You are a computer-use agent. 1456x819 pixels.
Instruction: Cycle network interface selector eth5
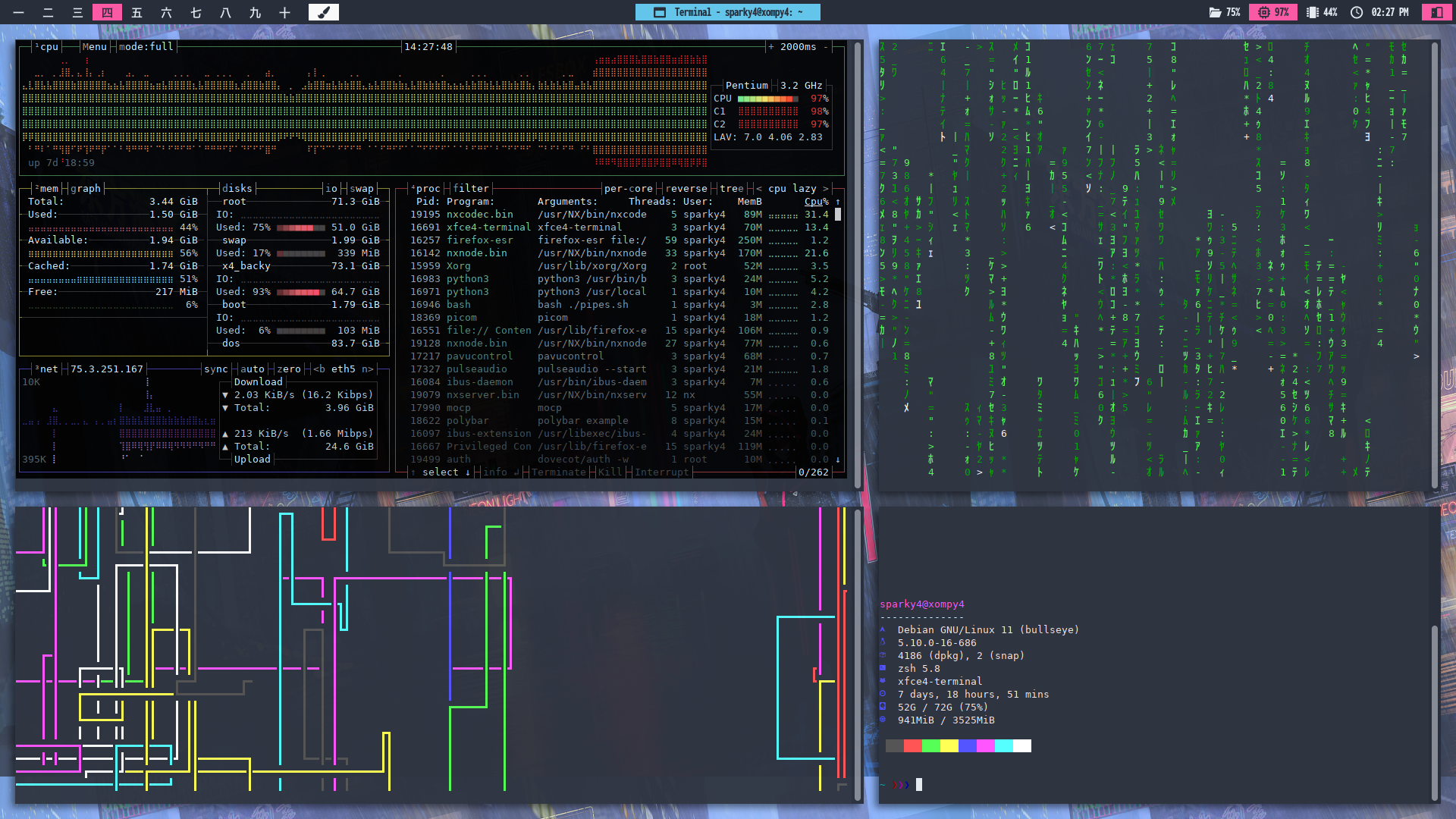coord(343,369)
